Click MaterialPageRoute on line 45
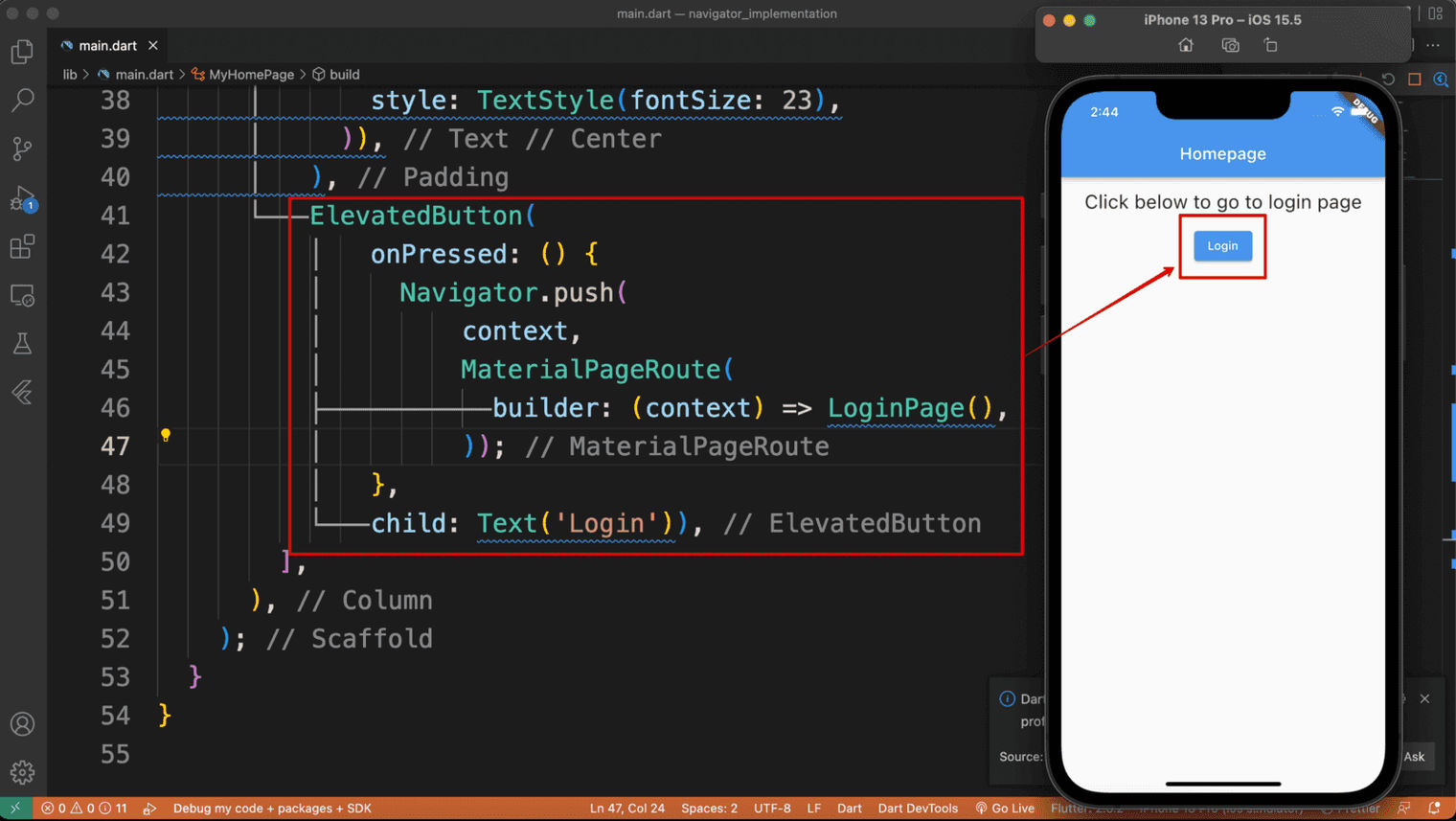This screenshot has height=821, width=1456. click(x=590, y=369)
